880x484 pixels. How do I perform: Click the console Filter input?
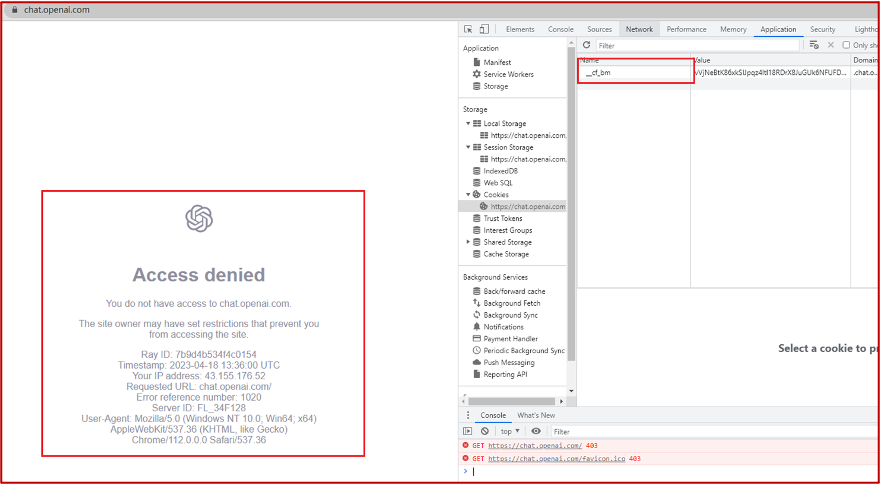[x=714, y=431]
